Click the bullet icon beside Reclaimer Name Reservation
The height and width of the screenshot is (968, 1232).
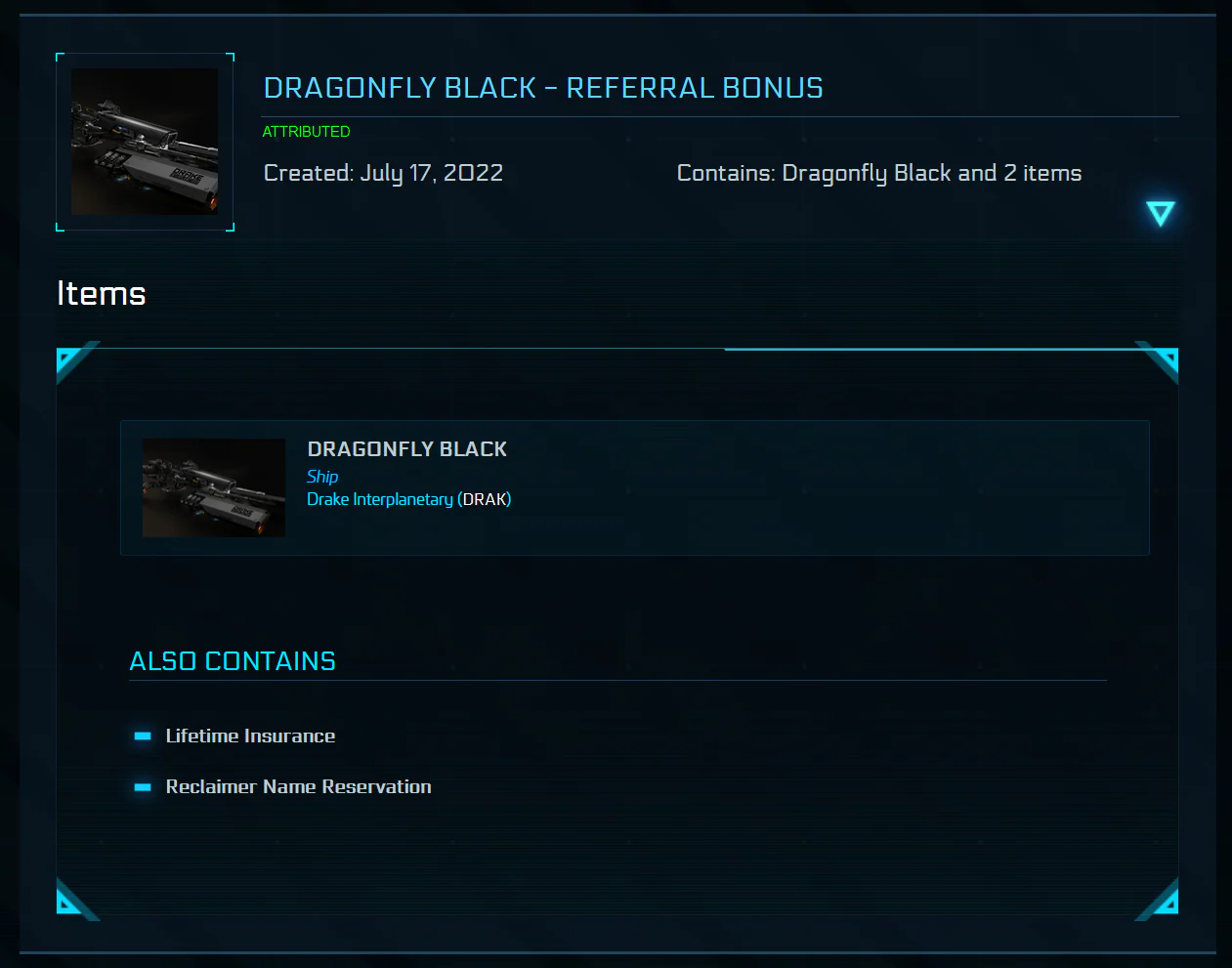coord(143,786)
